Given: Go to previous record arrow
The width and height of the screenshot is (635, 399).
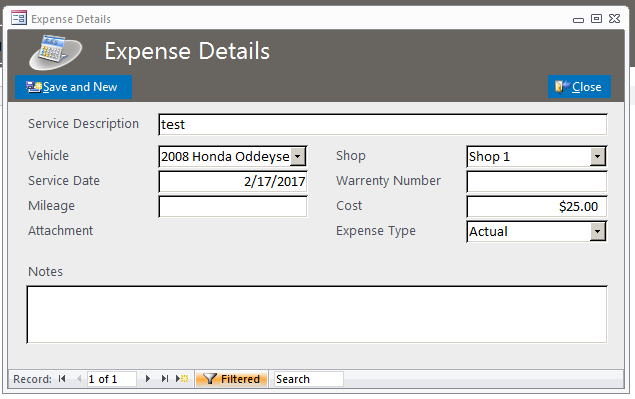Looking at the screenshot, I should pos(79,379).
